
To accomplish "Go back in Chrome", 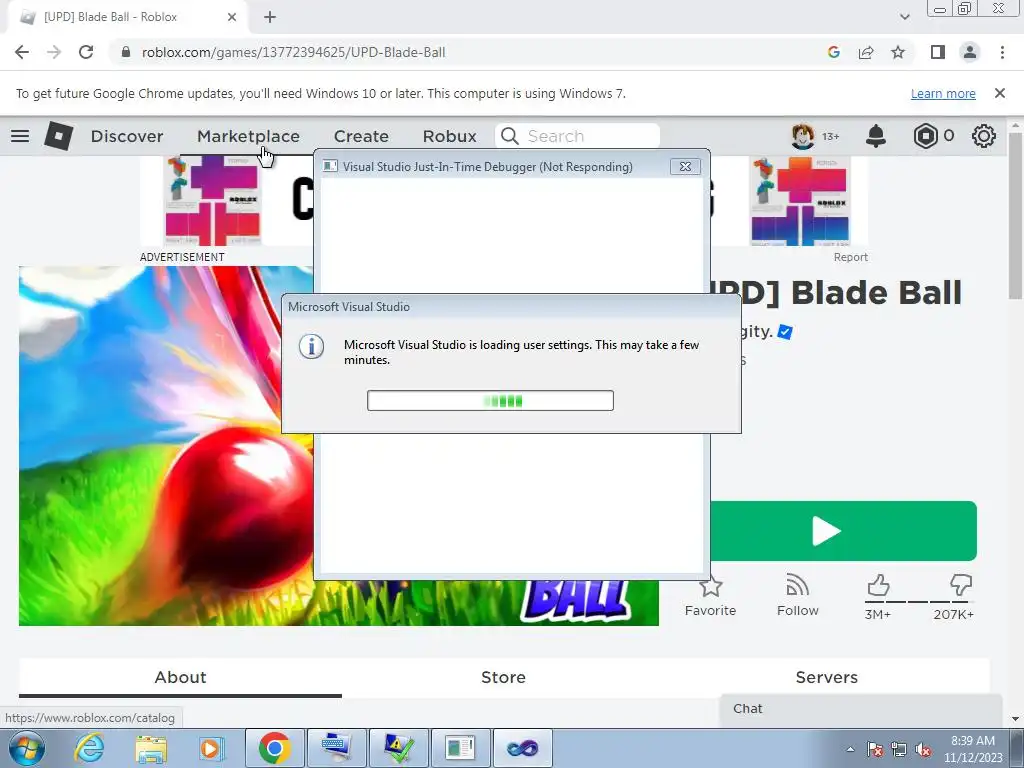I will pyautogui.click(x=22, y=52).
